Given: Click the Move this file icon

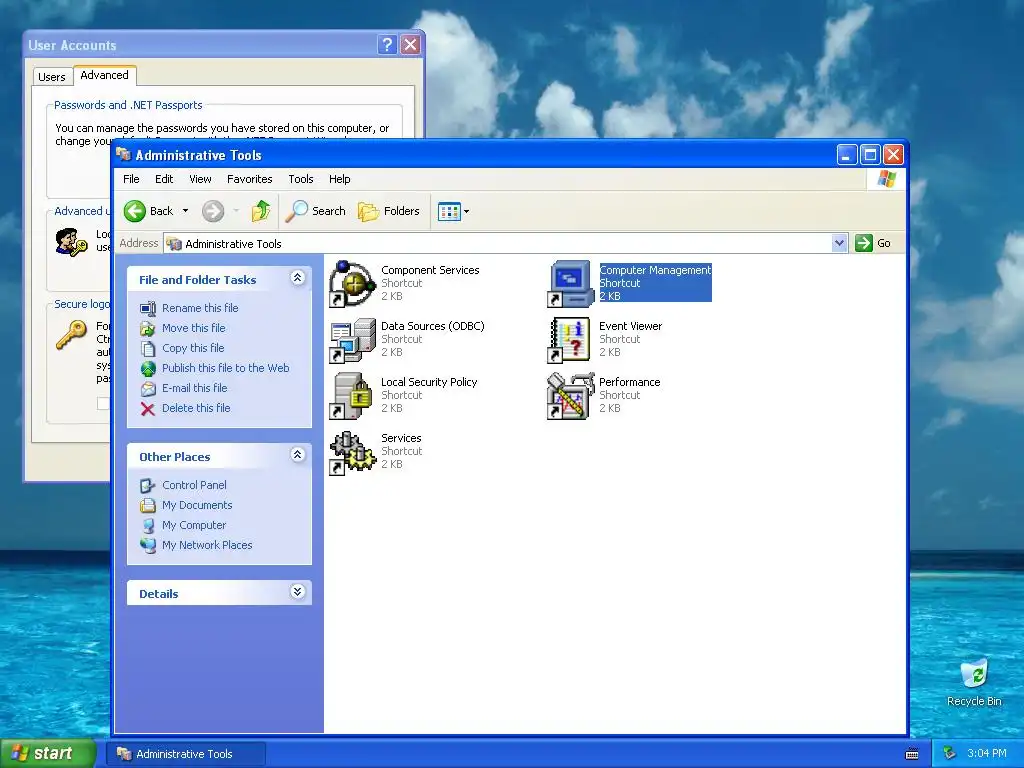Looking at the screenshot, I should 148,328.
